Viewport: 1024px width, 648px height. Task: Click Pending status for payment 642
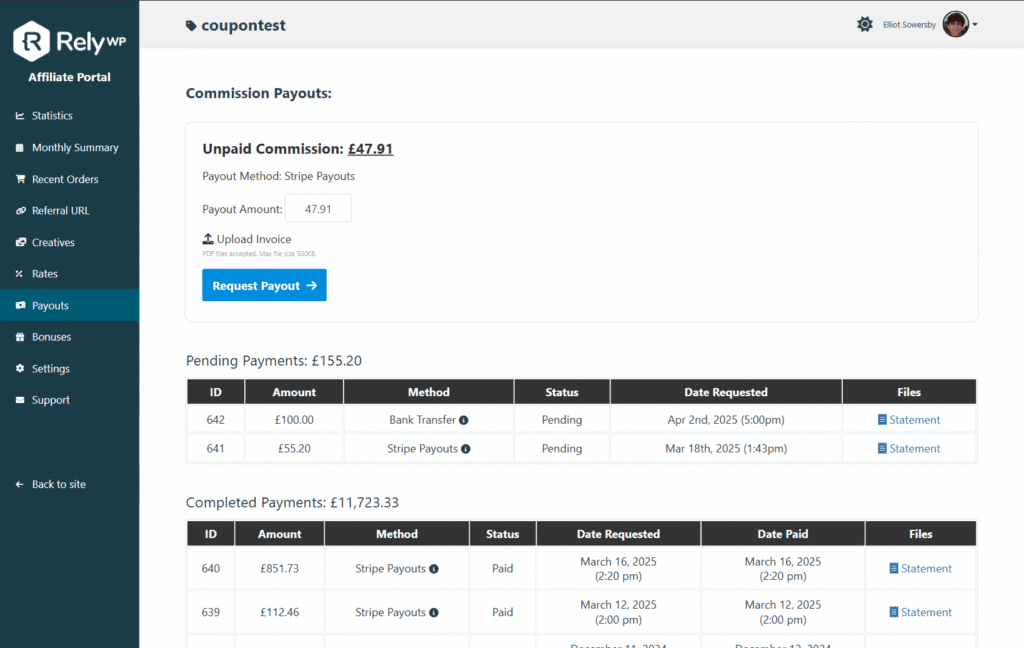562,420
